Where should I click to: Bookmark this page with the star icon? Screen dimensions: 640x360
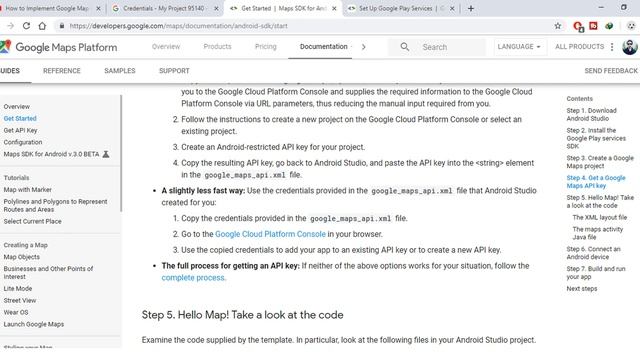pos(558,26)
